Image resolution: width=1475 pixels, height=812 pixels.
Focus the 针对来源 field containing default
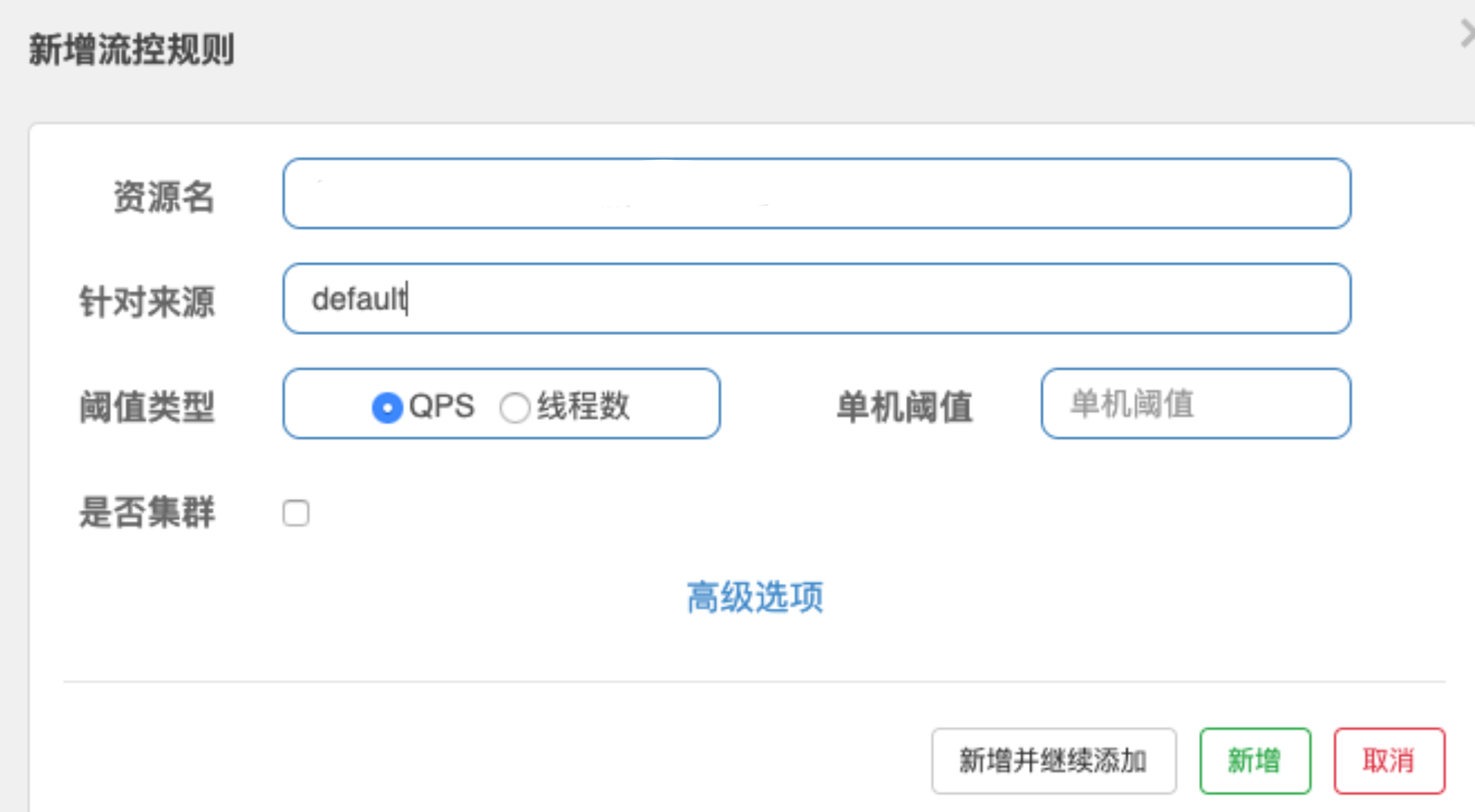[816, 299]
